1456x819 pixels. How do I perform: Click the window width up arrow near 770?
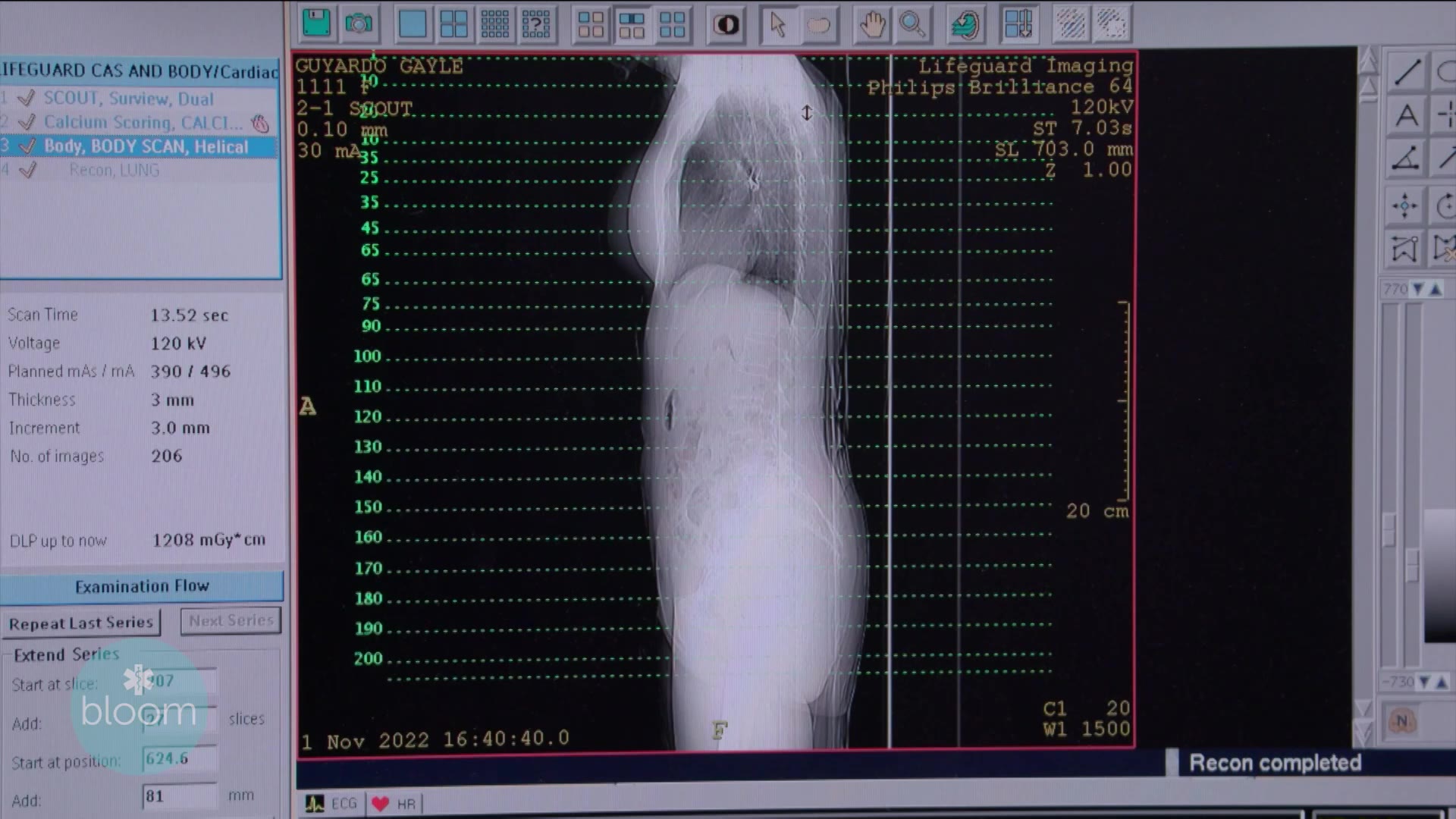click(1435, 289)
